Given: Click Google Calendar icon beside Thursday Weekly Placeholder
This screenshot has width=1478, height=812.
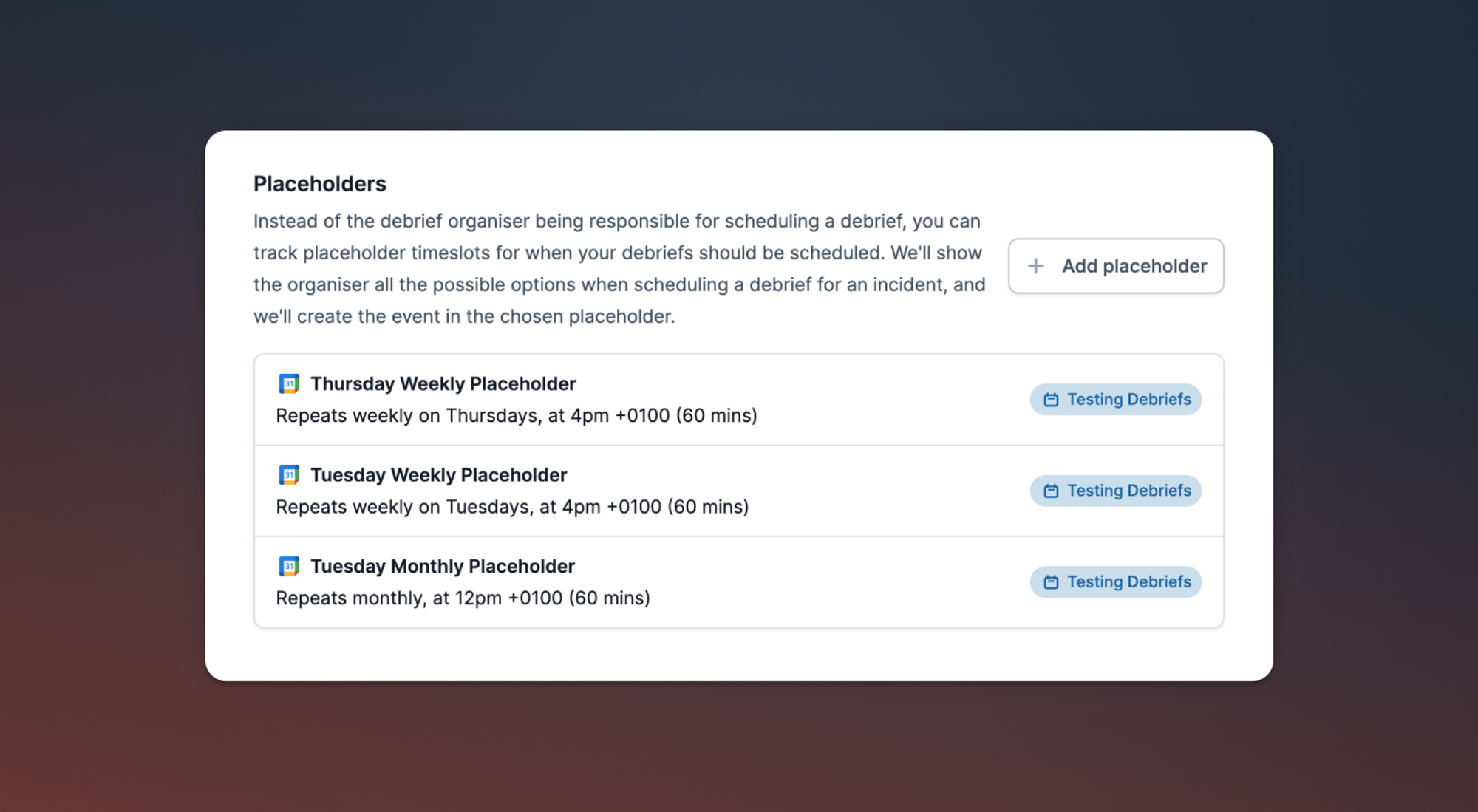Looking at the screenshot, I should (x=289, y=383).
